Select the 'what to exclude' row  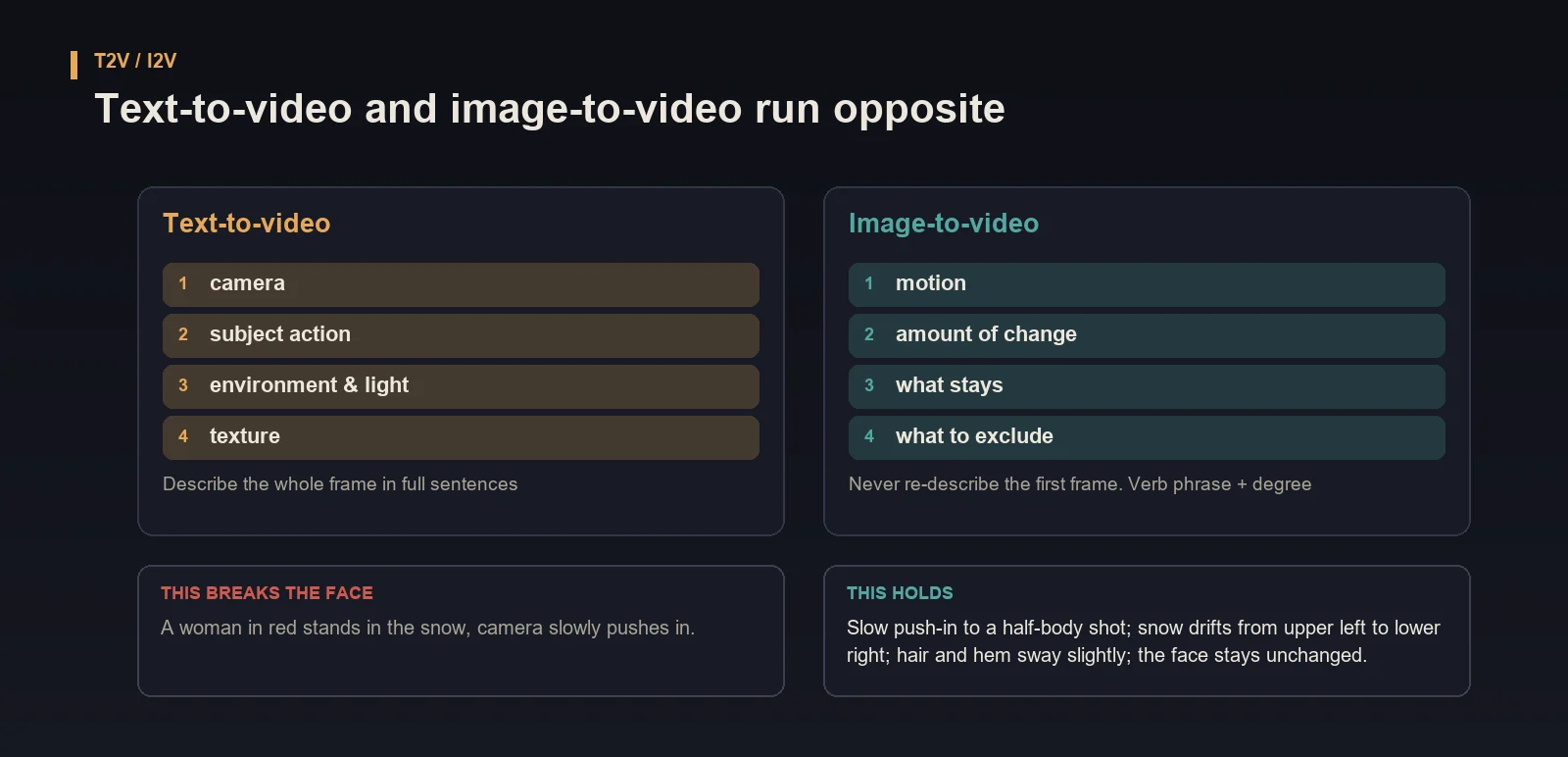(x=1147, y=437)
